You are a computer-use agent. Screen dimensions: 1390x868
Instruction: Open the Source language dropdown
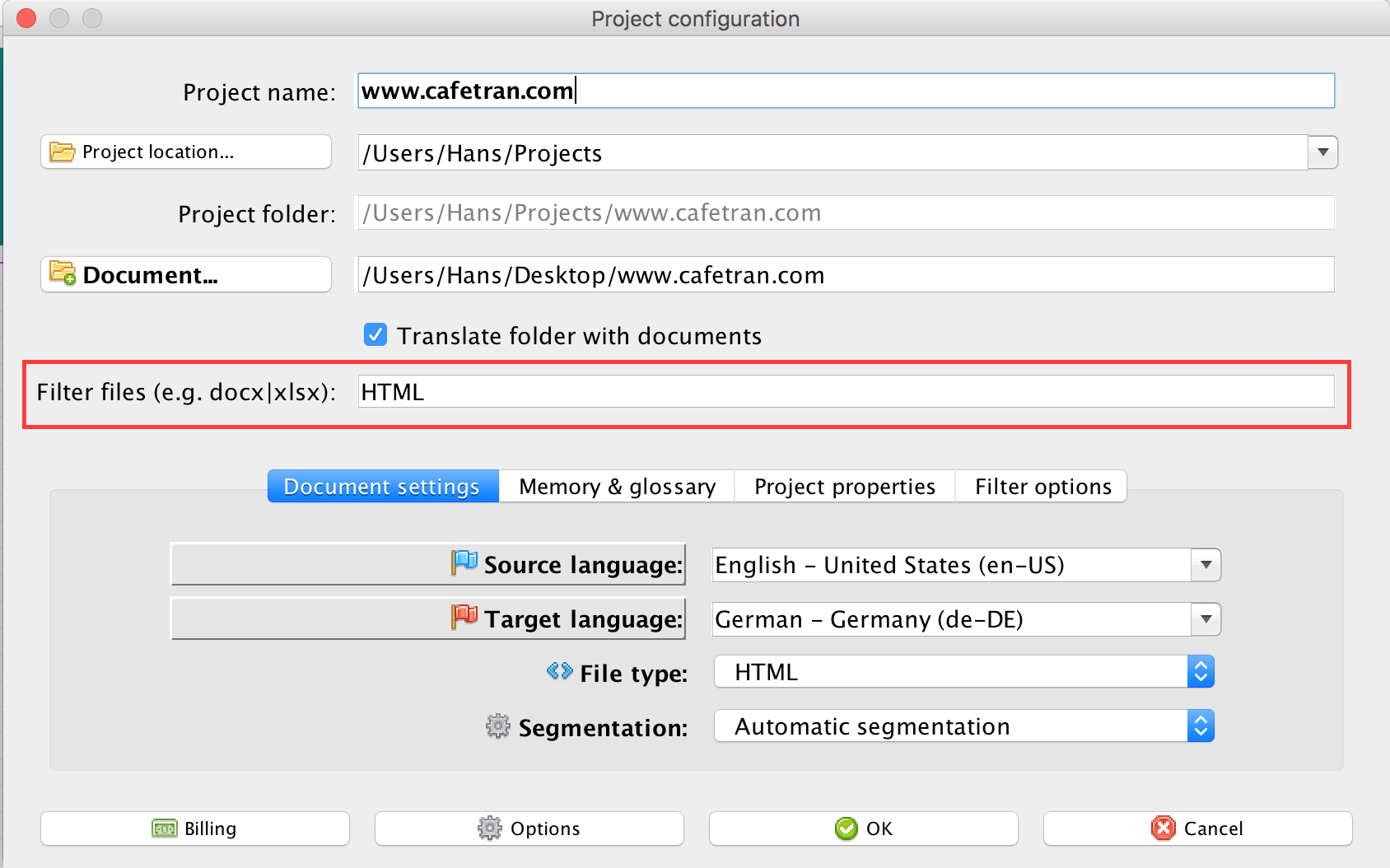coord(1206,565)
